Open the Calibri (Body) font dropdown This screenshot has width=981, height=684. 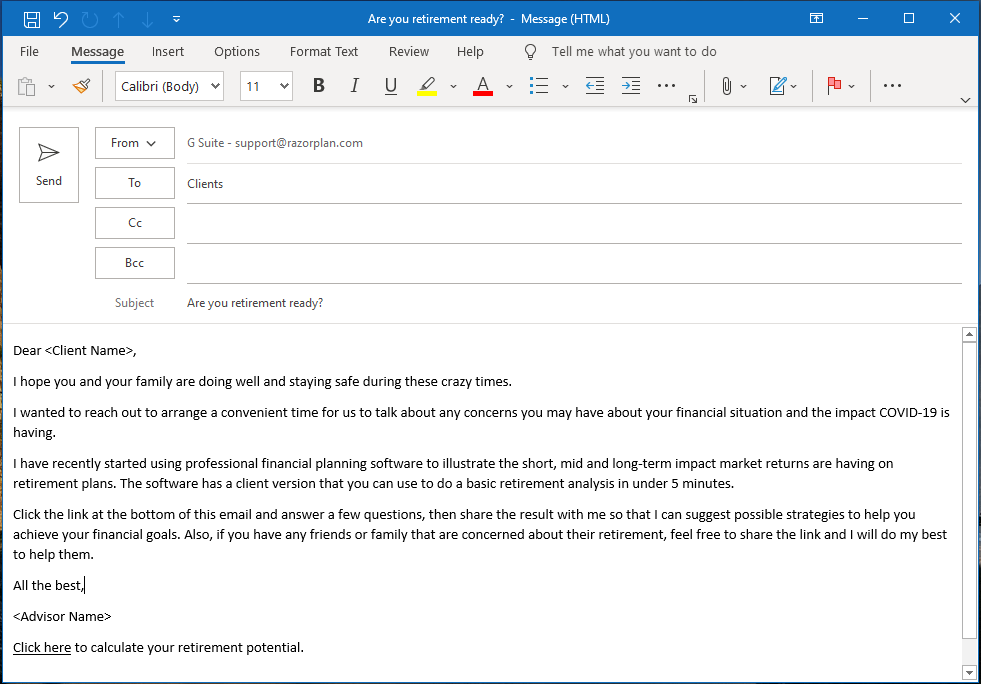point(169,86)
